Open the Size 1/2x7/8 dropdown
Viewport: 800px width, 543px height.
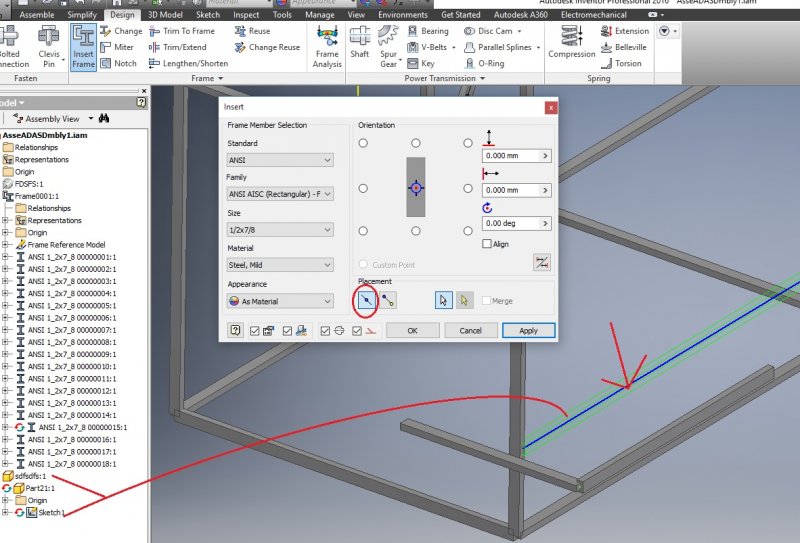point(280,230)
